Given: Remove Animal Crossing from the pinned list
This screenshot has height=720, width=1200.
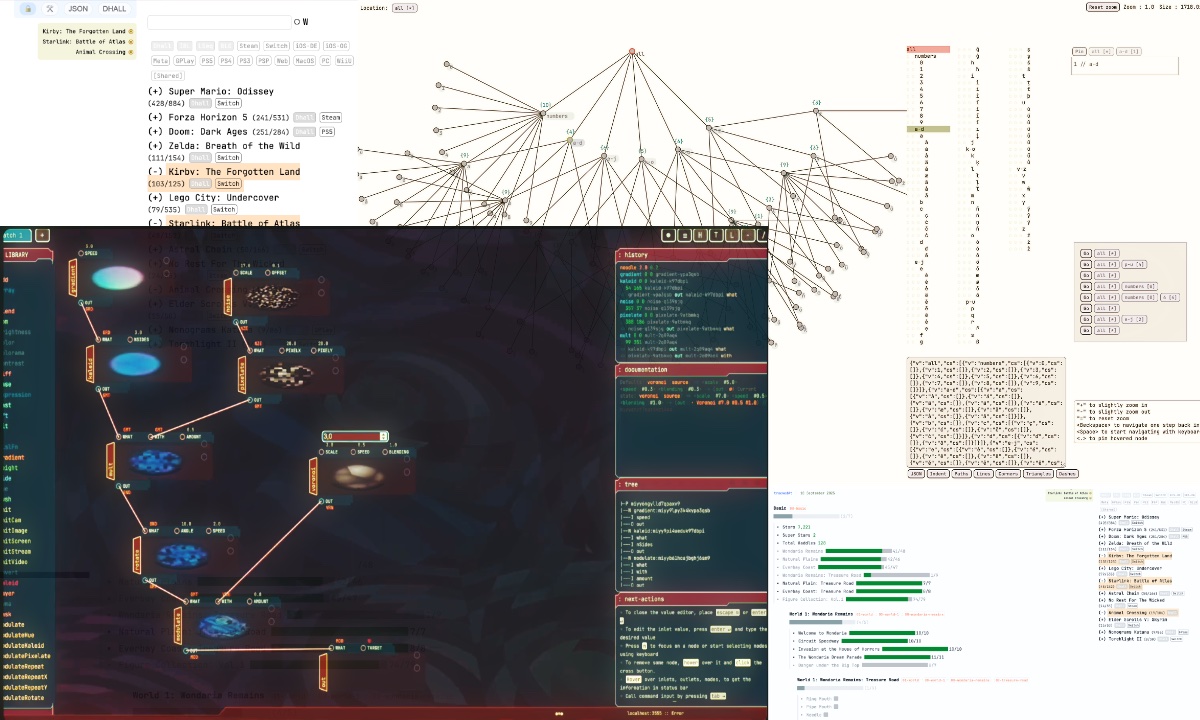Looking at the screenshot, I should click(x=130, y=52).
